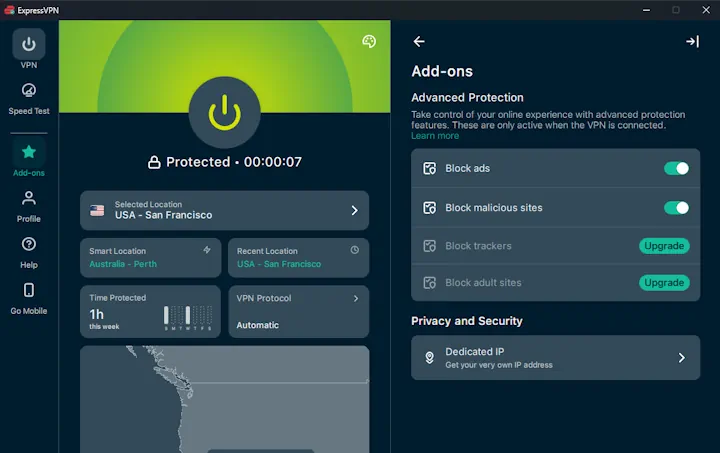Open the Help section
This screenshot has height=453, width=720.
[28, 252]
